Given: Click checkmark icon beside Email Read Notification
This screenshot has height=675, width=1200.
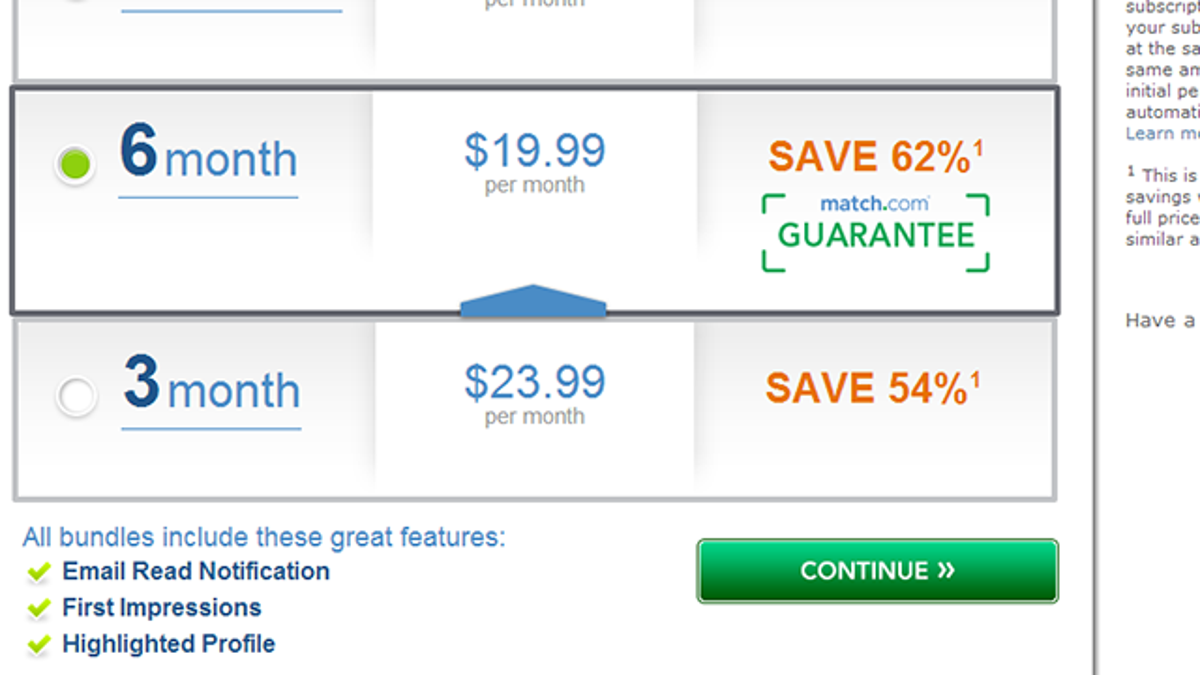Looking at the screenshot, I should coord(39,572).
